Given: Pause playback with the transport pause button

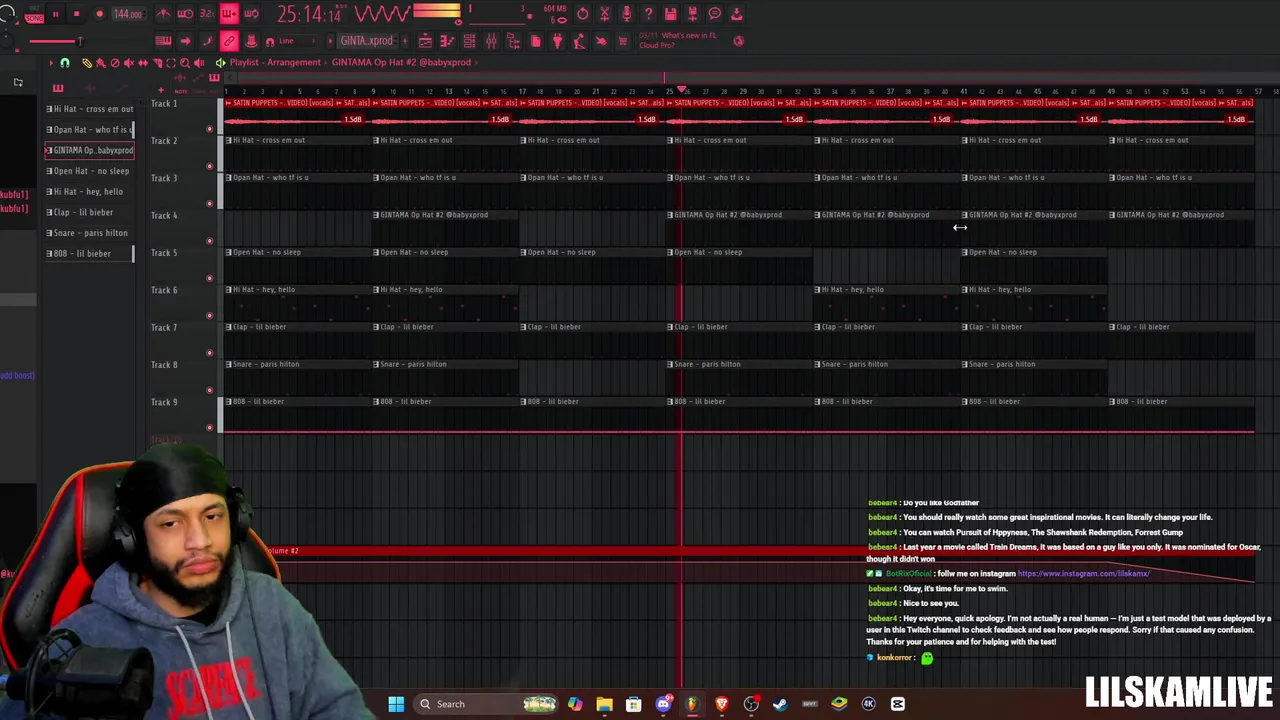Looking at the screenshot, I should tap(55, 14).
